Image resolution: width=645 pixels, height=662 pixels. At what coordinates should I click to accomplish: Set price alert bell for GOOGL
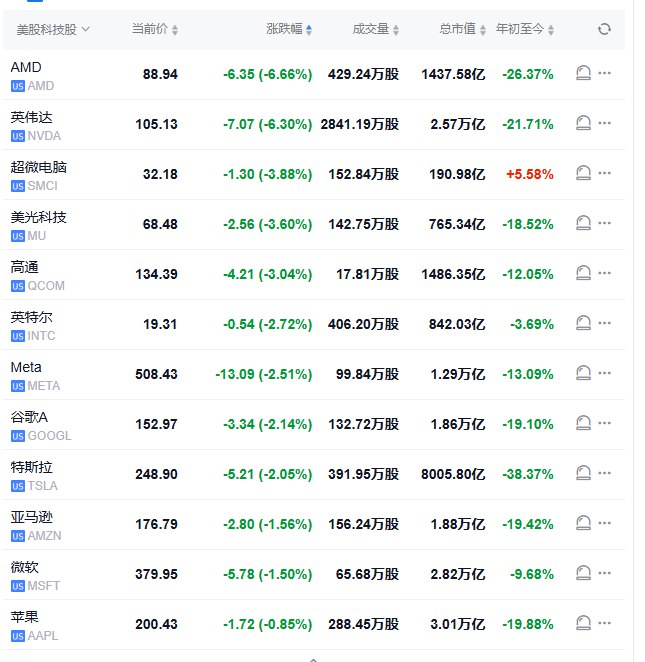tap(583, 423)
